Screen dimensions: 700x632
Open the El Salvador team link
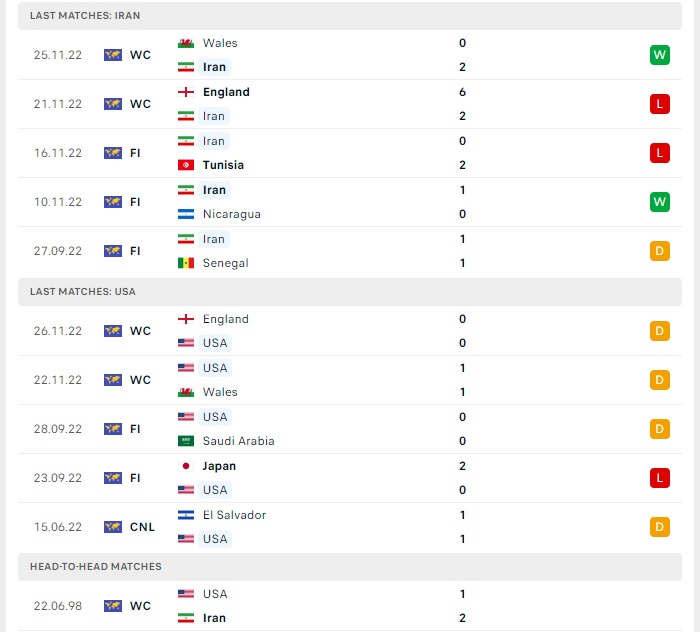[x=234, y=515]
